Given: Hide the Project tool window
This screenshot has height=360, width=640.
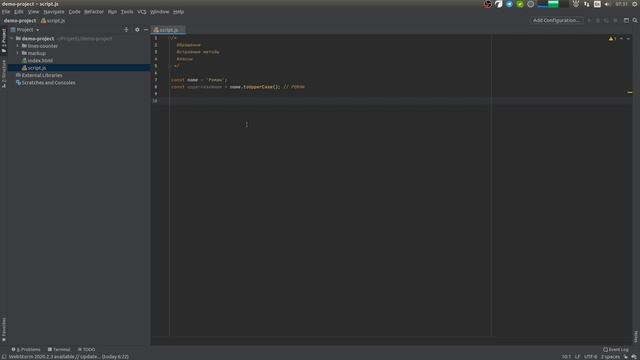Looking at the screenshot, I should pyautogui.click(x=146, y=30).
